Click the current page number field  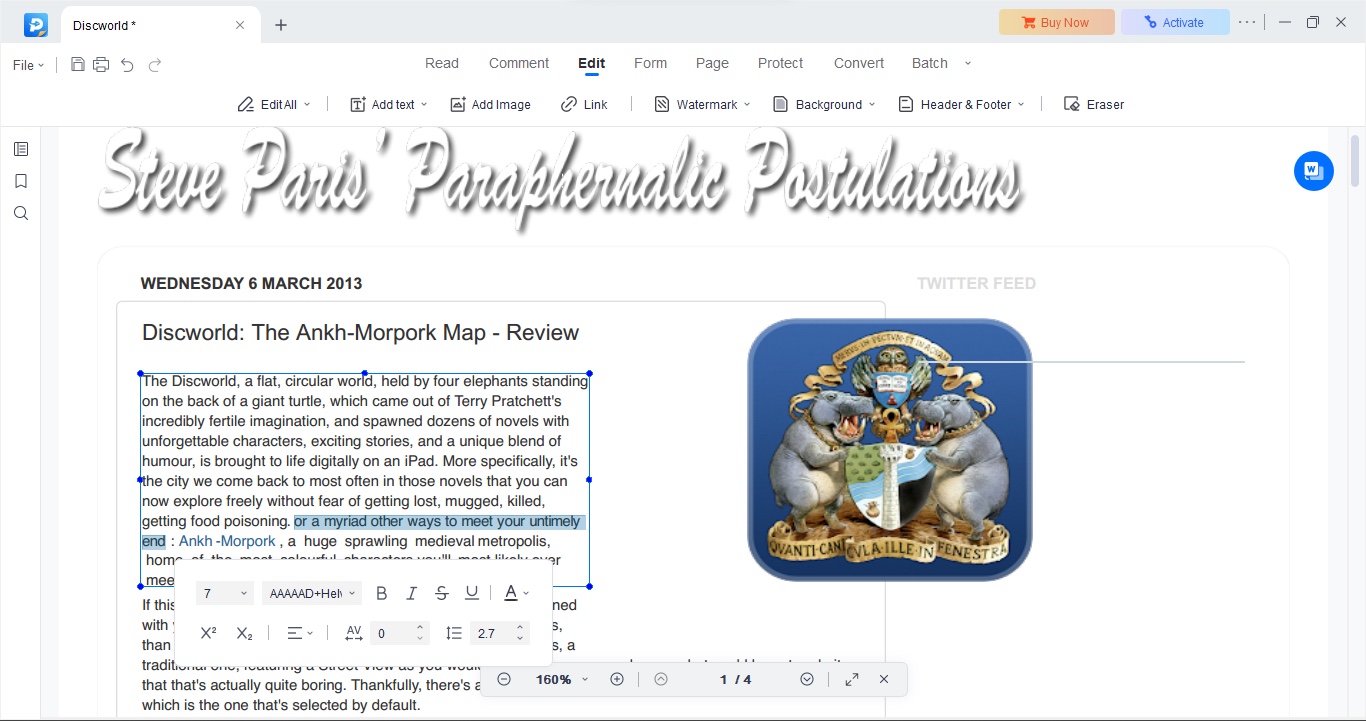click(724, 679)
